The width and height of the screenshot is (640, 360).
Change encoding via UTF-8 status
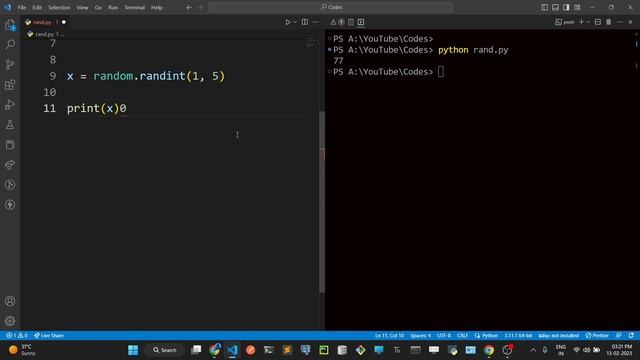[444, 336]
